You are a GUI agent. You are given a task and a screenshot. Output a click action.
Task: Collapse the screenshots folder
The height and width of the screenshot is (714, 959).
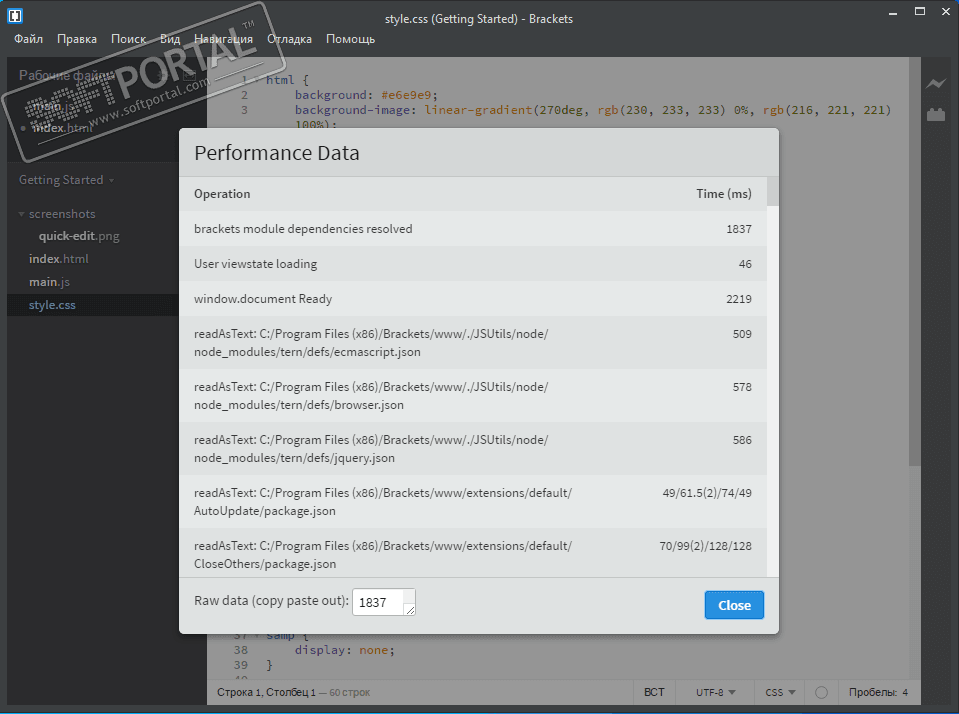coord(22,214)
